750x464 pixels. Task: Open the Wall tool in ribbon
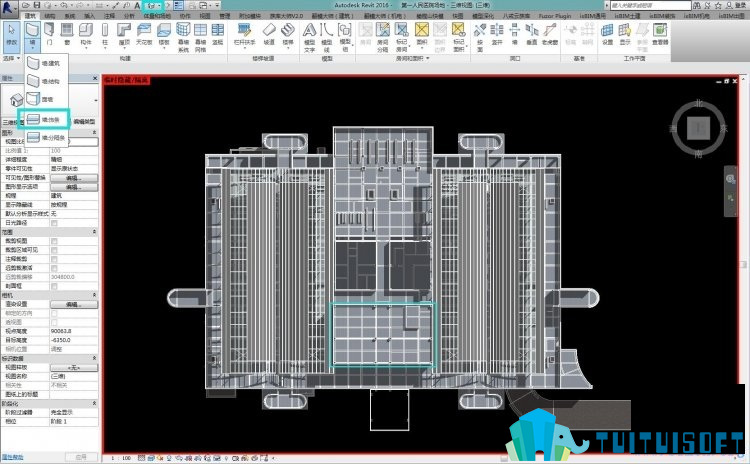(x=33, y=36)
